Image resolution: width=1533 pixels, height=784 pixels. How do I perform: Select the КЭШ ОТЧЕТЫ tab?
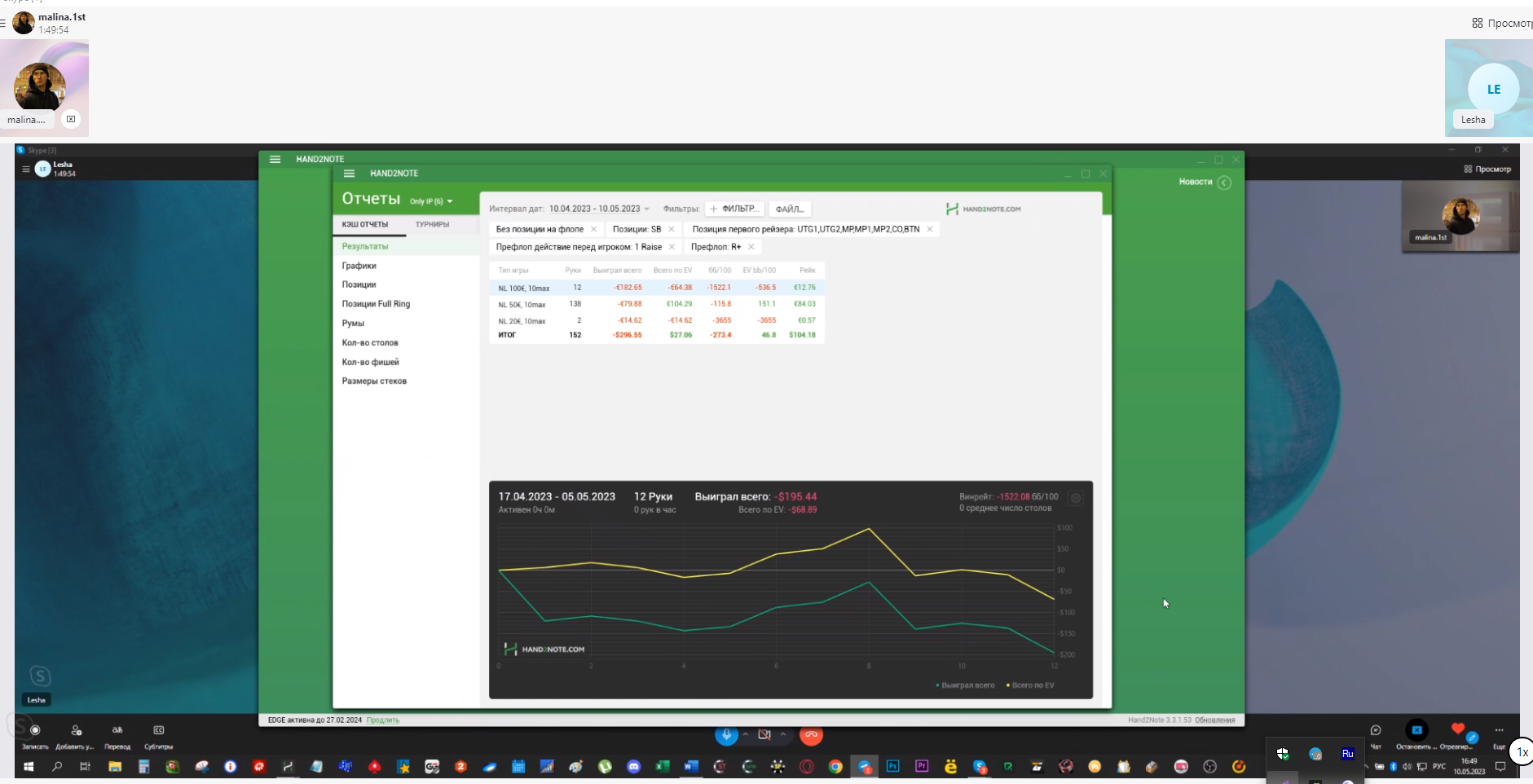click(x=365, y=224)
